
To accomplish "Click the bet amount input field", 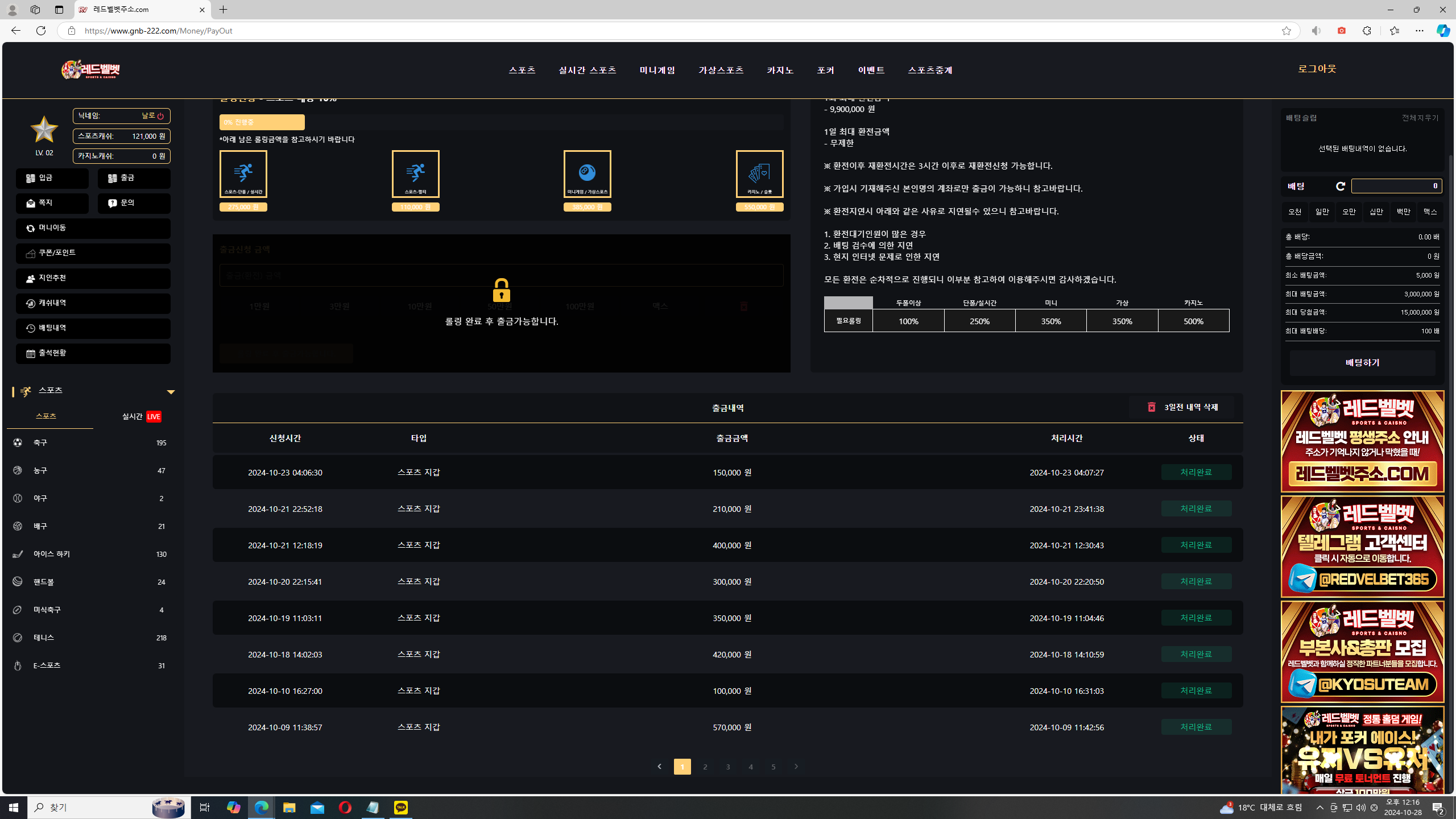I will [x=1397, y=186].
